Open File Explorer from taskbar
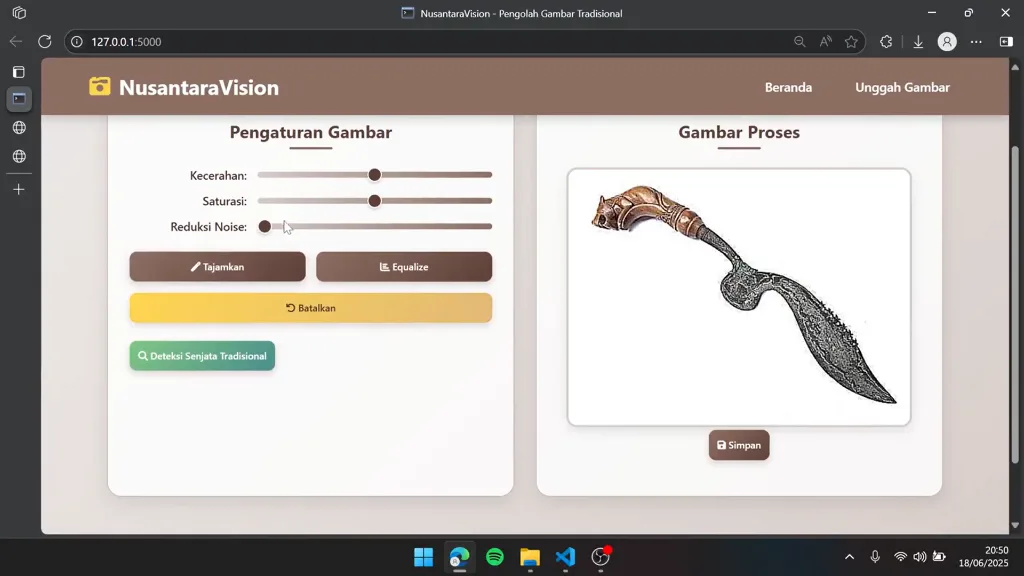This screenshot has height=576, width=1024. click(530, 557)
